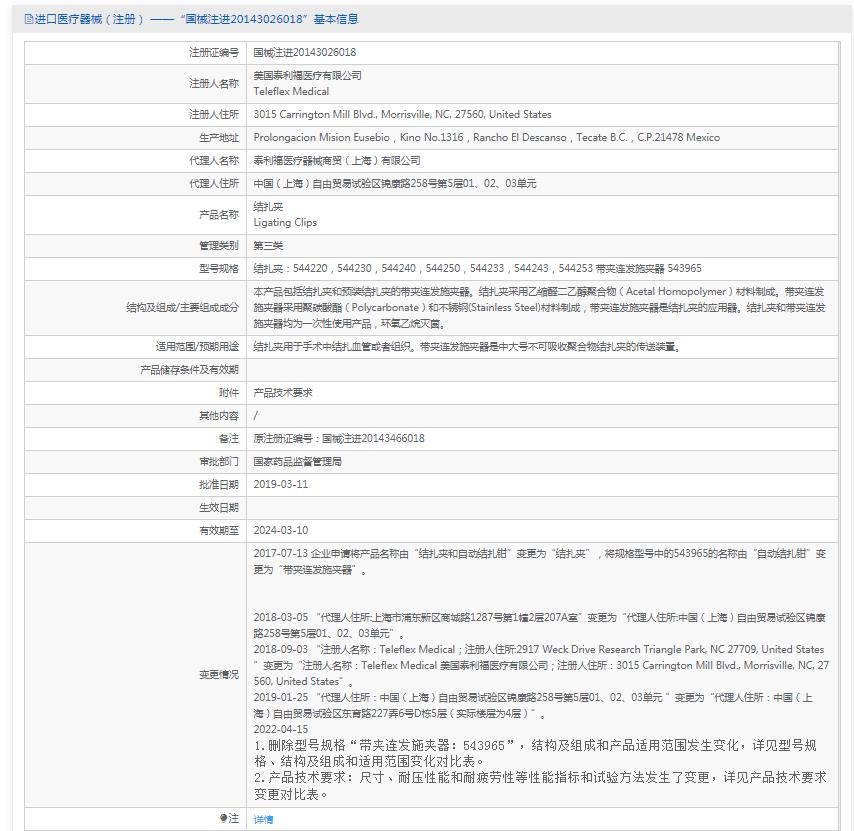Select change item 2 产品技术要求 尺寸、耐压性能
854x831 pixels.
(x=540, y=786)
